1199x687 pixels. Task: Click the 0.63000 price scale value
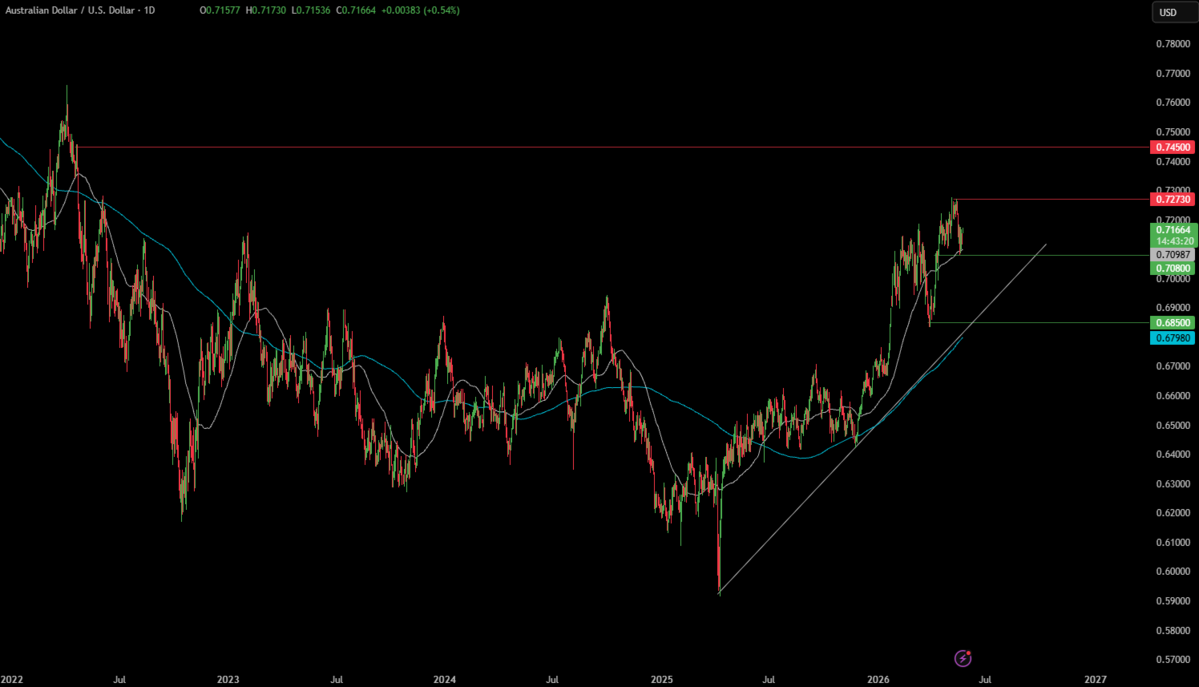[1173, 484]
